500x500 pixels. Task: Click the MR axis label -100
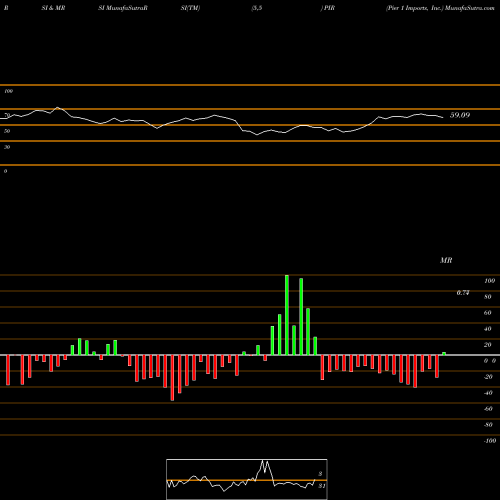point(490,441)
